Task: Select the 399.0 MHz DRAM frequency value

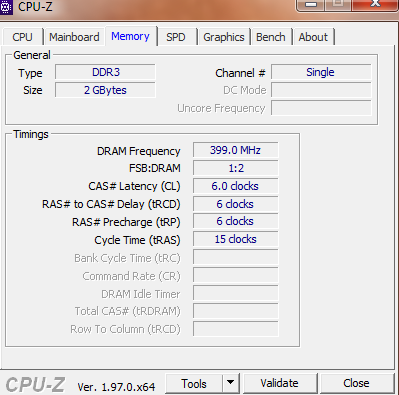Action: pos(236,150)
